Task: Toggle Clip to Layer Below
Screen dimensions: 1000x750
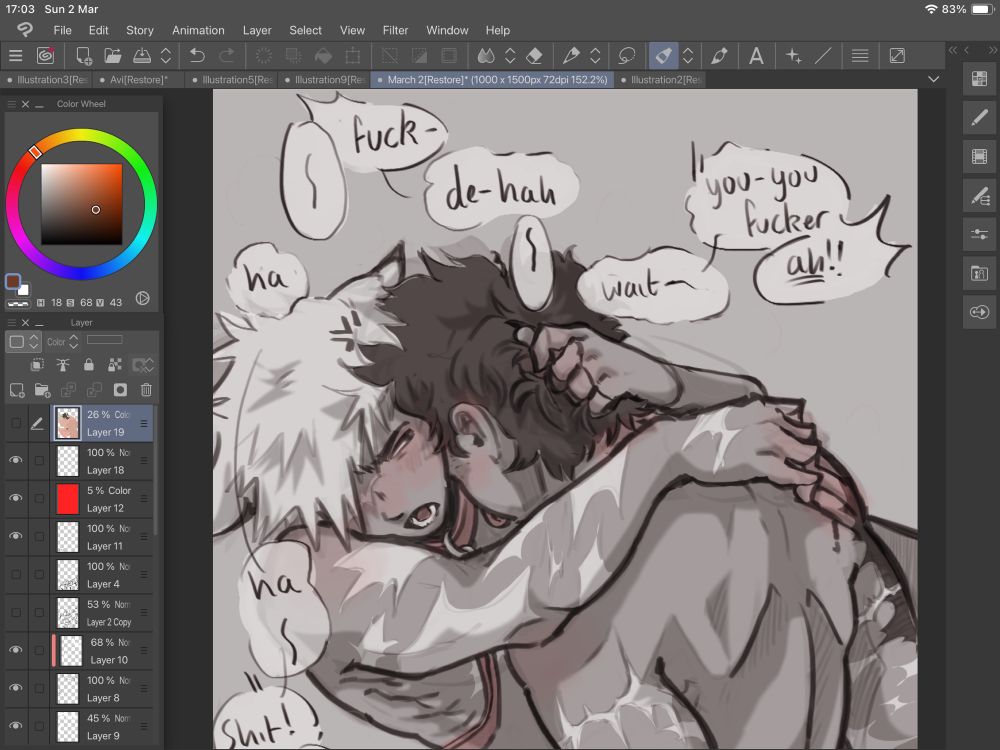Action: [x=37, y=365]
